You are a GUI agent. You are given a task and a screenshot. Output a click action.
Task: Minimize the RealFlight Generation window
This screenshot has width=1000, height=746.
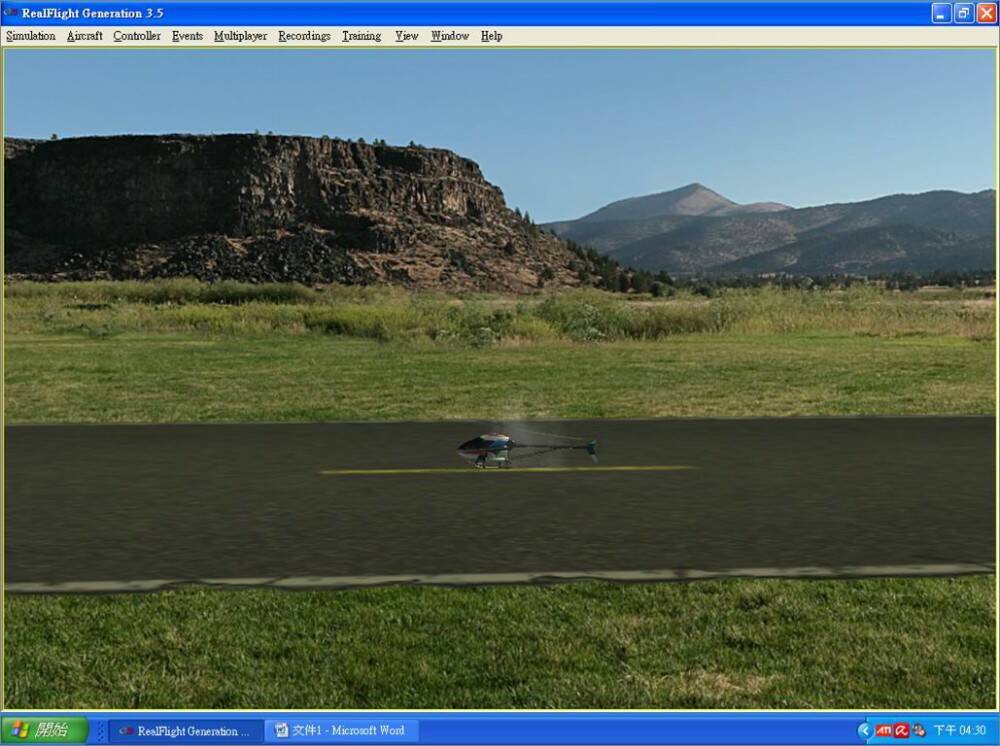pyautogui.click(x=941, y=13)
